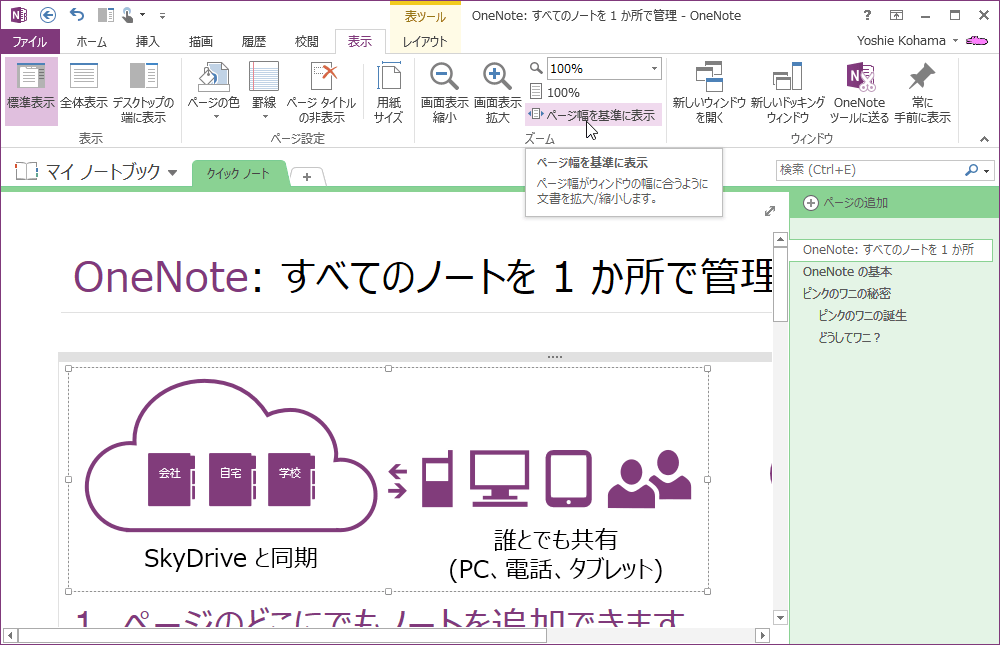Click the 誰とでも共有 caption
Screen dimensions: 1000x645
[555, 540]
